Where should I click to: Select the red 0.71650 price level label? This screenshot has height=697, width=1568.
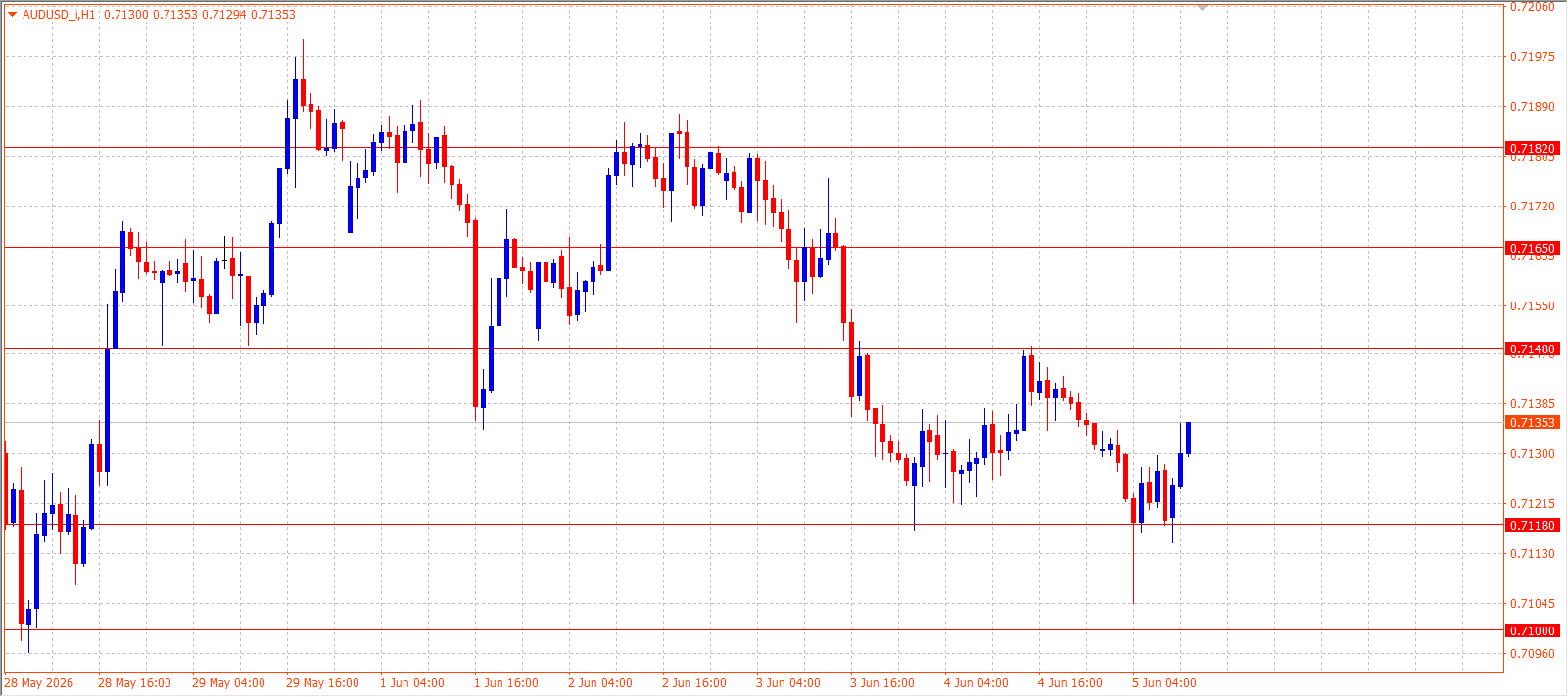click(1532, 249)
